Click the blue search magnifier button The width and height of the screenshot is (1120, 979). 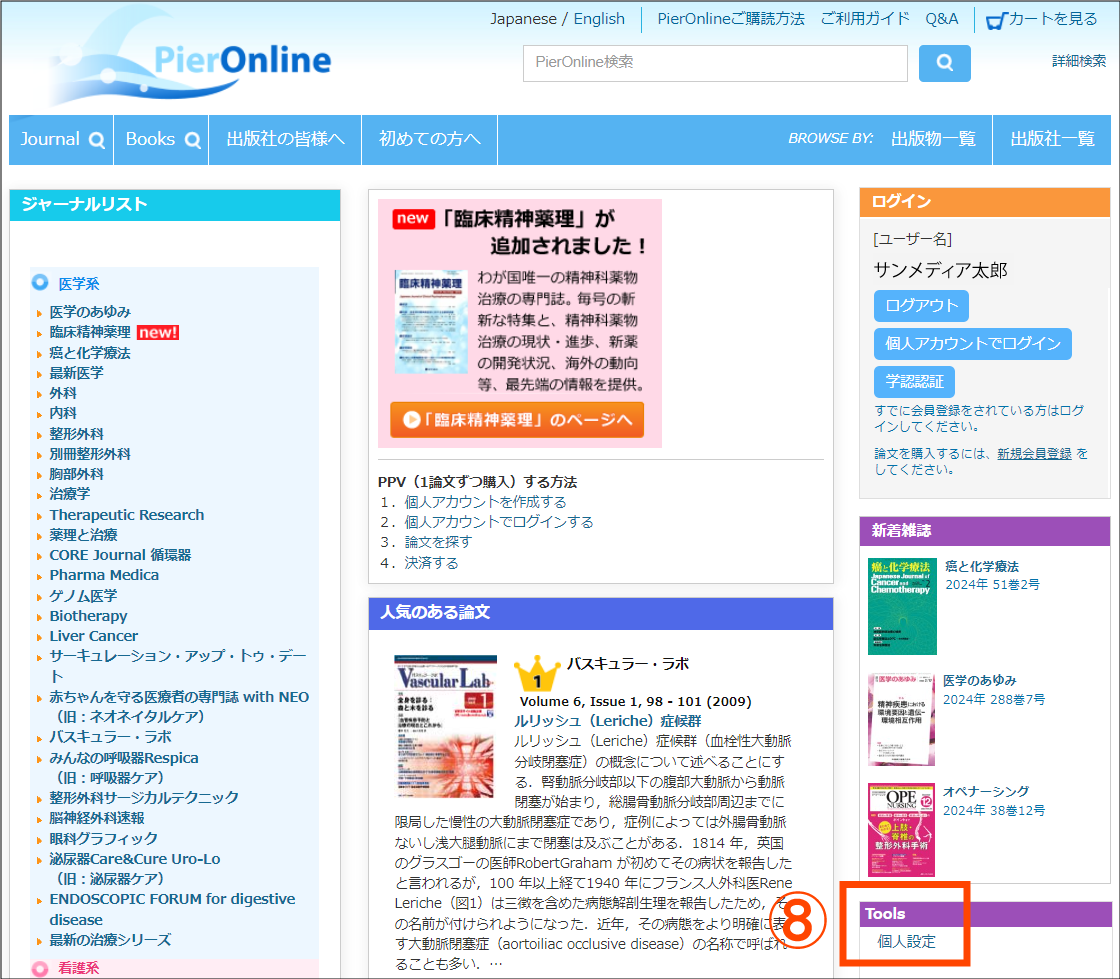(944, 63)
